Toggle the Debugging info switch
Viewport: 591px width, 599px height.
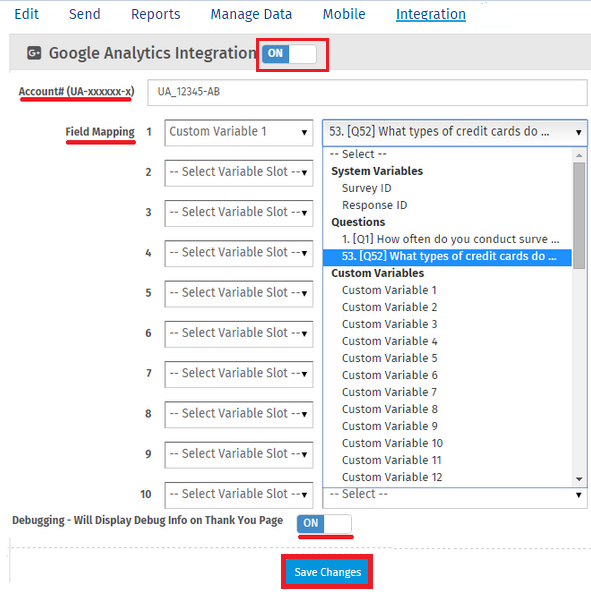324,523
